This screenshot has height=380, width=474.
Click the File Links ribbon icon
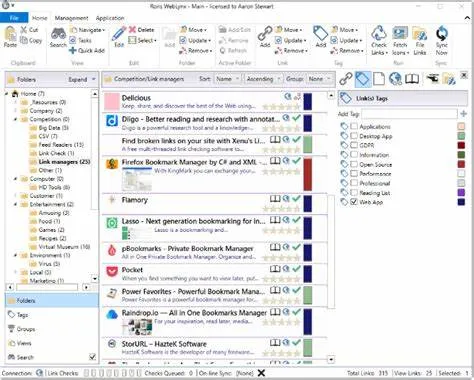pyautogui.click(x=420, y=34)
